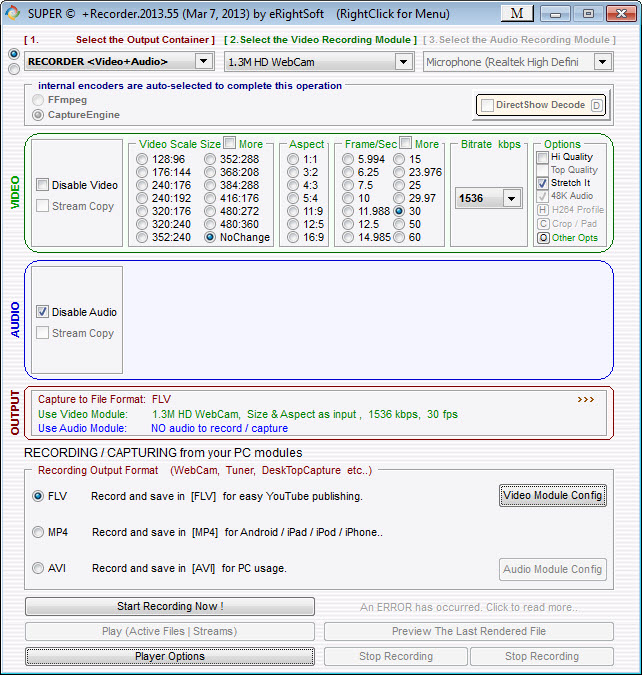642x675 pixels.
Task: Select the AVI recording output format
Action: [x=38, y=568]
